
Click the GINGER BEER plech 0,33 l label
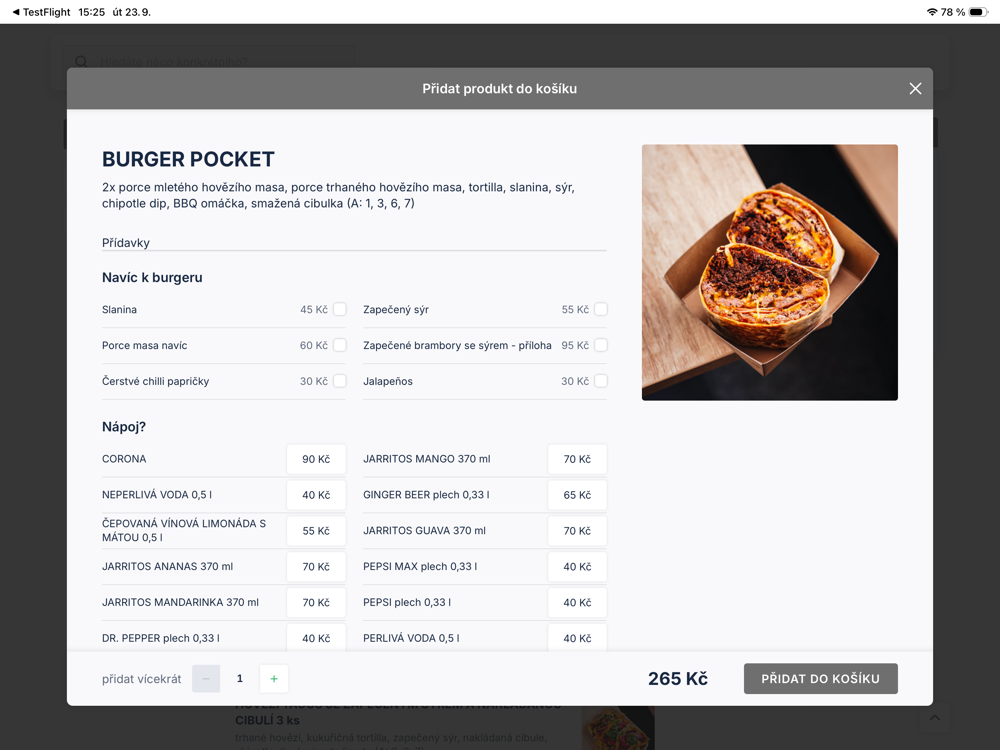[426, 495]
